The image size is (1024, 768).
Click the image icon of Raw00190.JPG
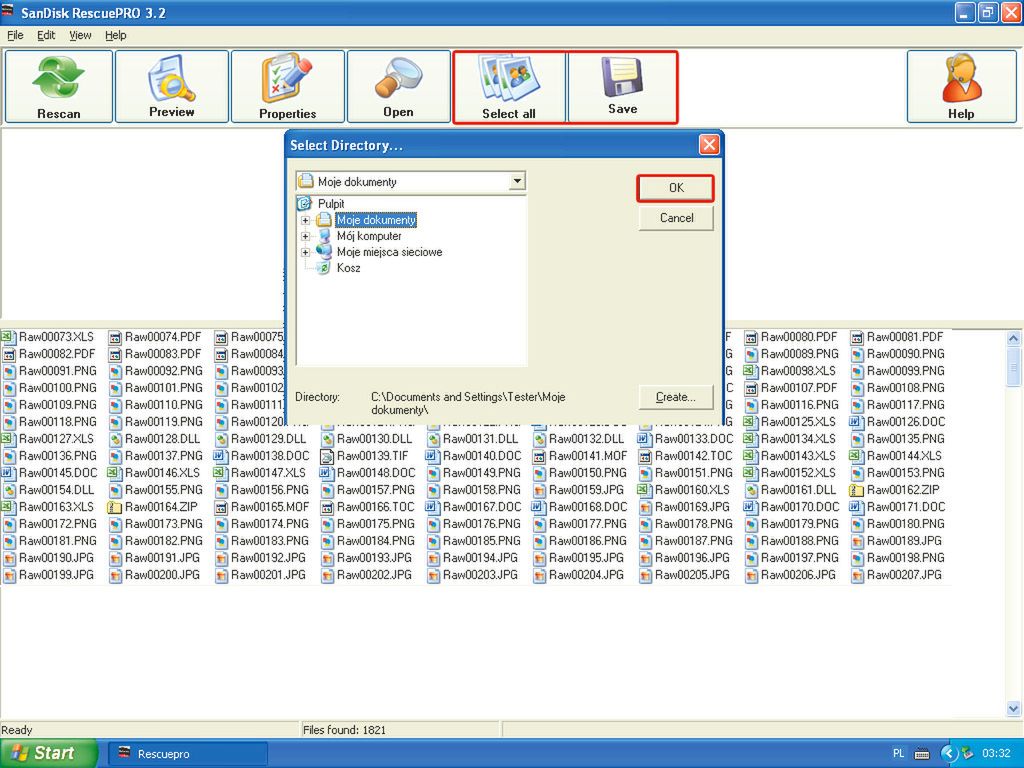8,558
